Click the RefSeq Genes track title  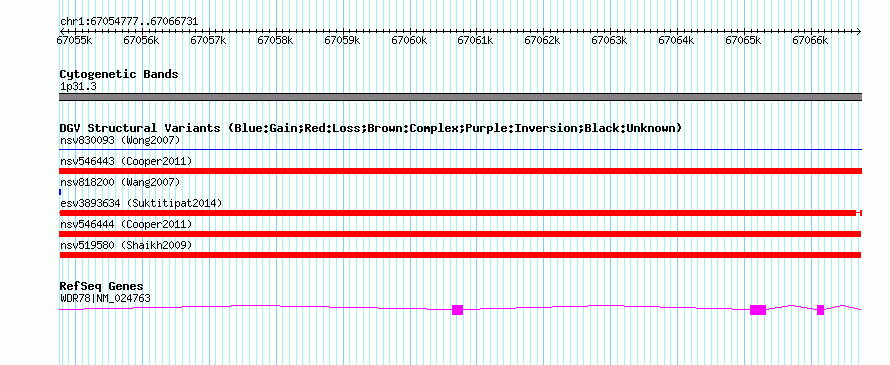pos(101,286)
